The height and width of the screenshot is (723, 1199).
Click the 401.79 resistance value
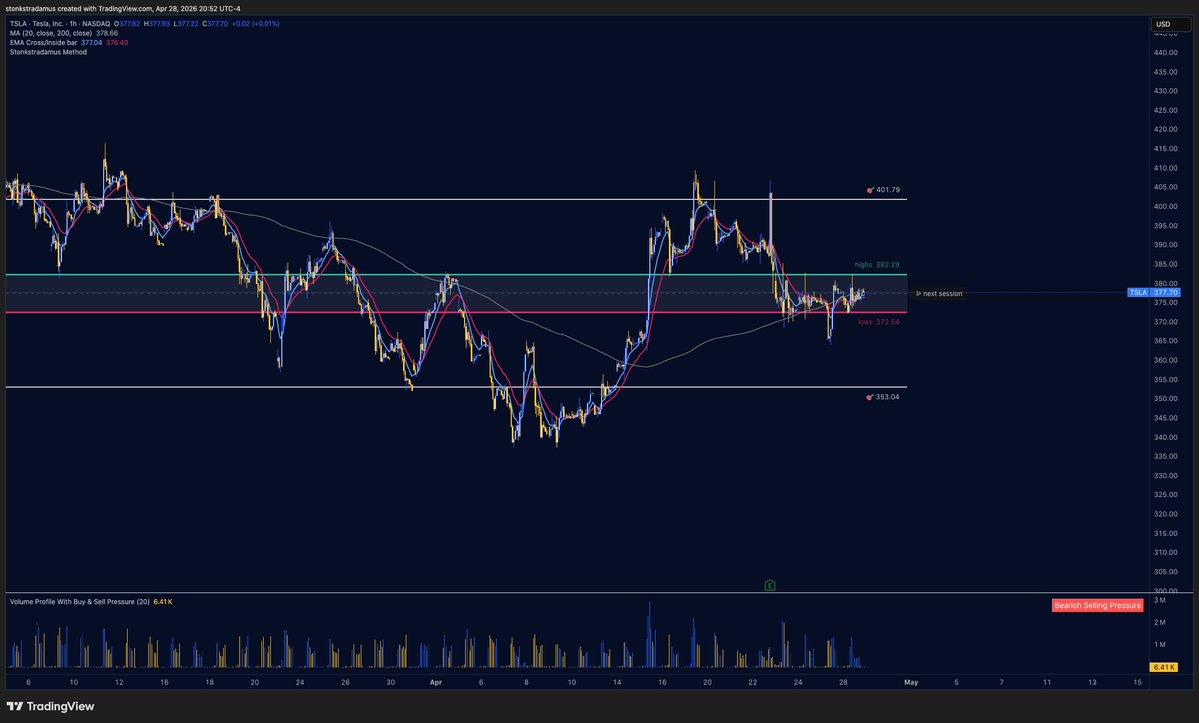[888, 190]
